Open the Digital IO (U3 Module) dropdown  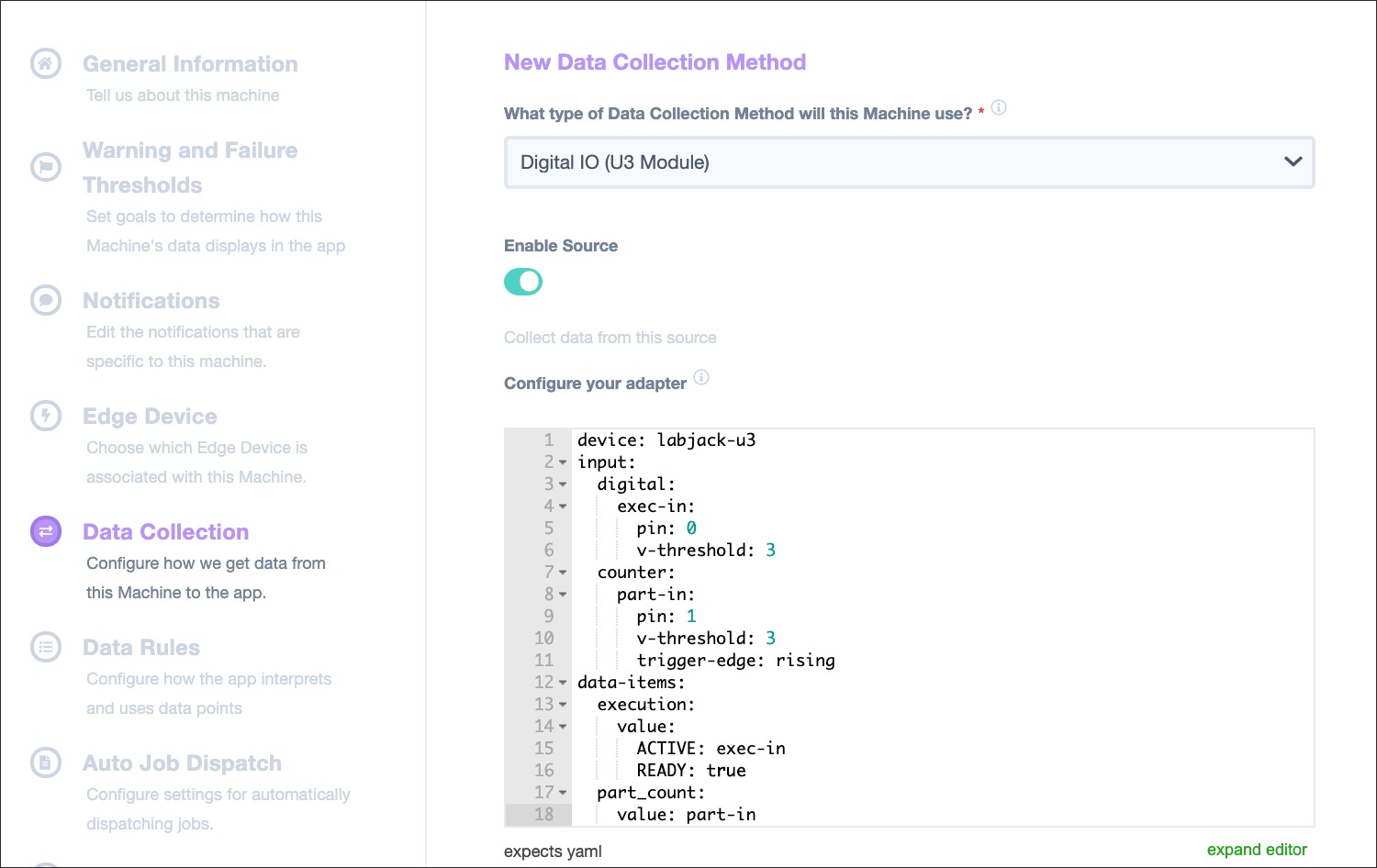909,162
